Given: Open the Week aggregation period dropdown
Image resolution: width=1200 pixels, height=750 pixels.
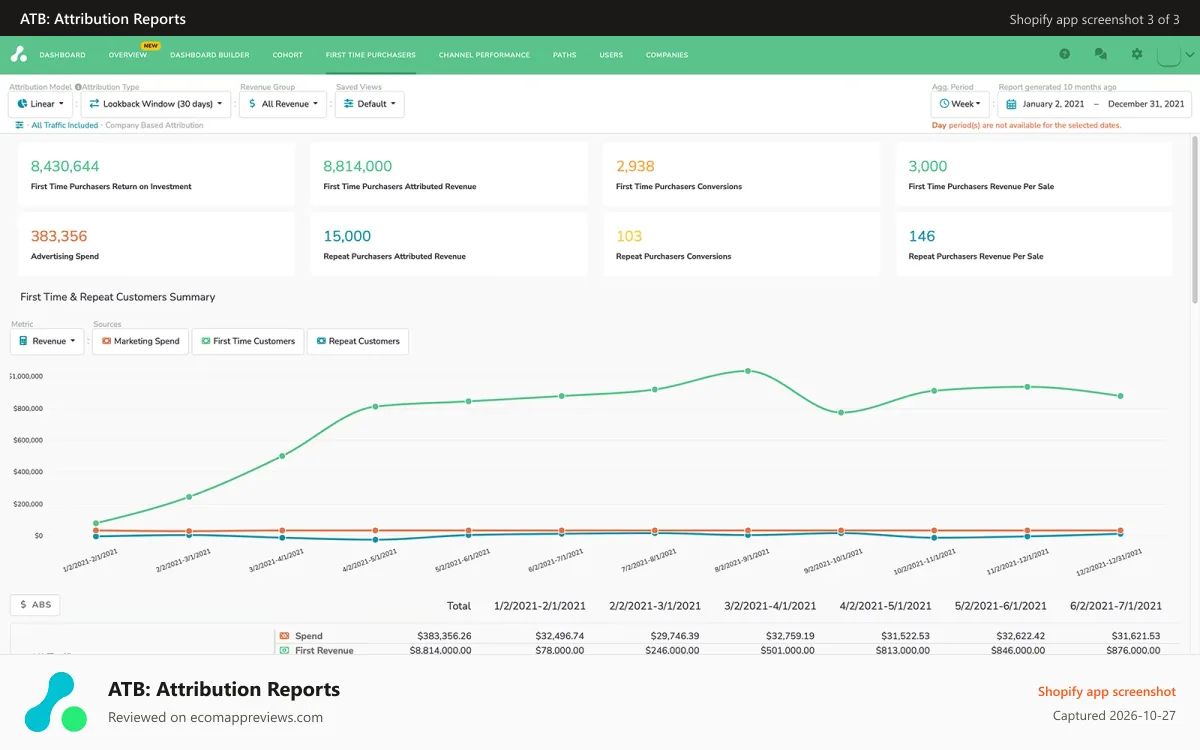Looking at the screenshot, I should tap(960, 104).
